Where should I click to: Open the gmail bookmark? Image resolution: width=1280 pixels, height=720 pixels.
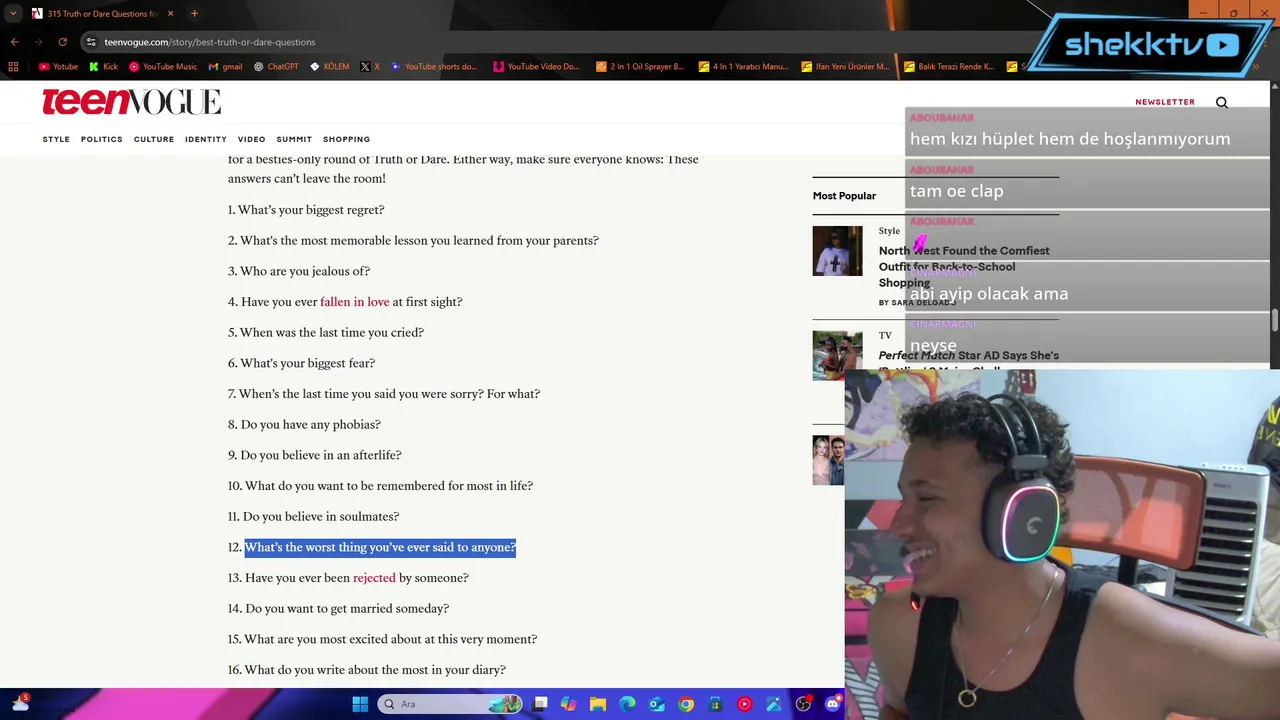(x=225, y=67)
